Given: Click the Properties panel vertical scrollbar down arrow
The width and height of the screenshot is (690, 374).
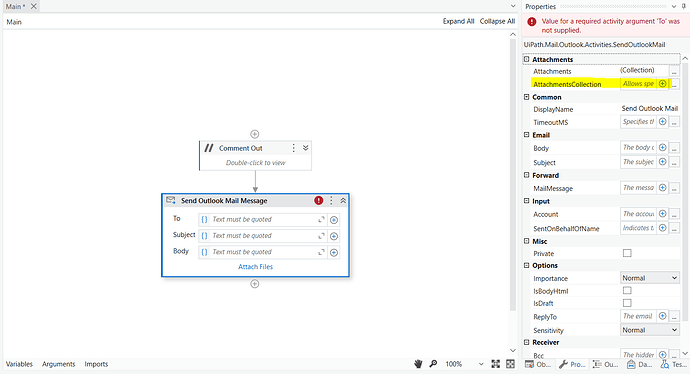Looking at the screenshot, I should click(x=685, y=353).
